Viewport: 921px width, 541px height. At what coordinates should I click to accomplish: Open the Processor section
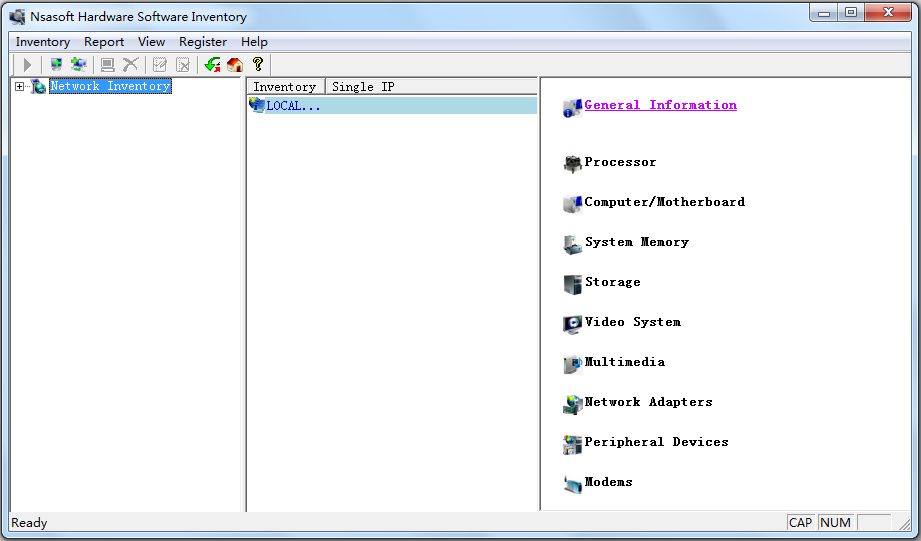(620, 162)
